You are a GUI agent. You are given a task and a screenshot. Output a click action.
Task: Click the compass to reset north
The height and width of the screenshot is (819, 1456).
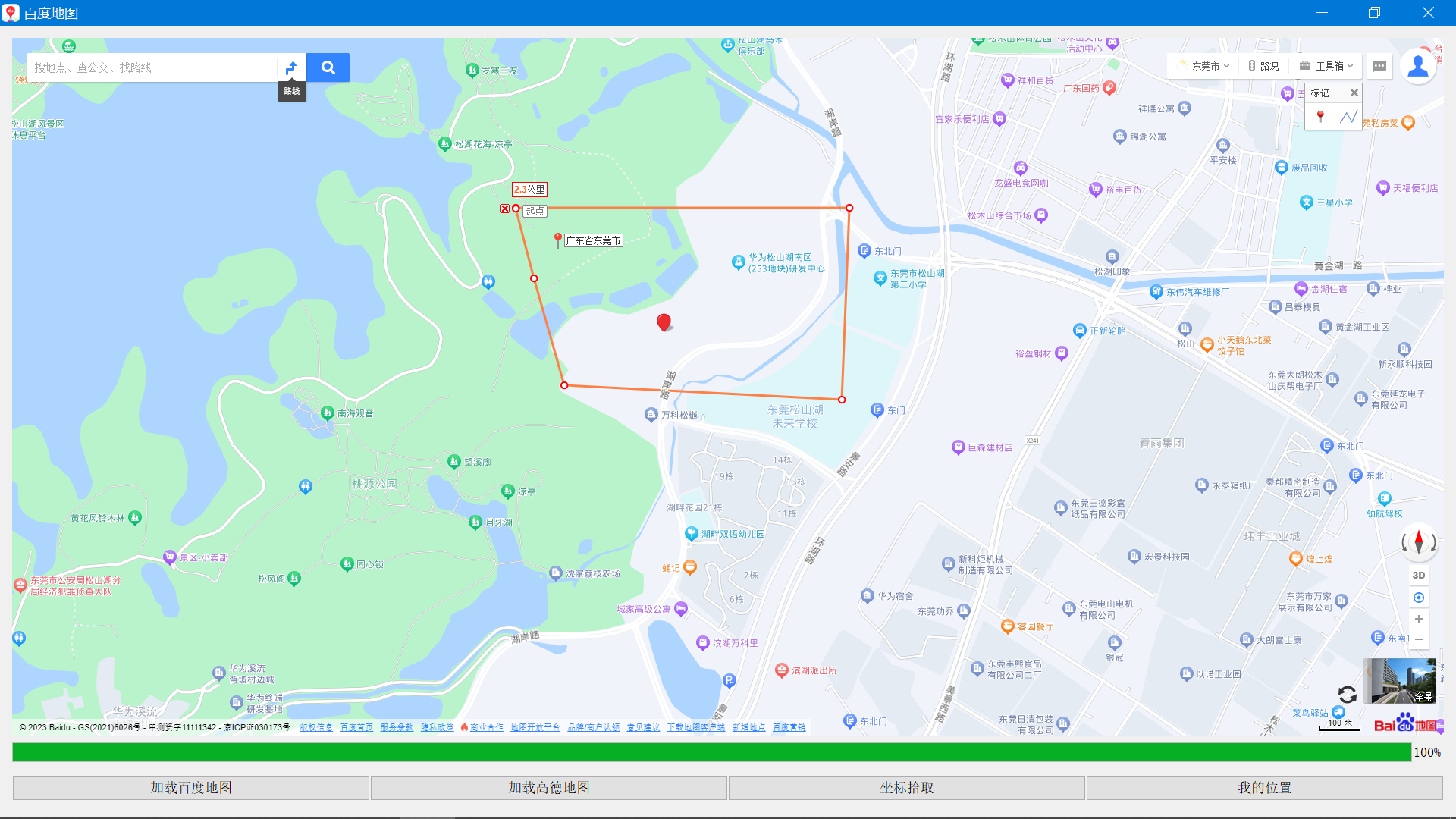(x=1418, y=542)
